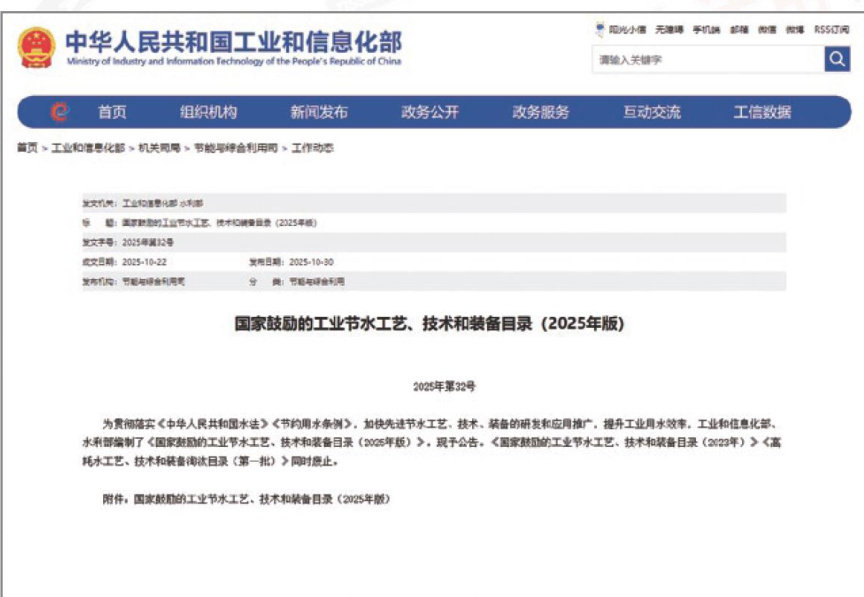Select 政务公开 in the navigation bar
This screenshot has height=597, width=864.
coord(430,112)
